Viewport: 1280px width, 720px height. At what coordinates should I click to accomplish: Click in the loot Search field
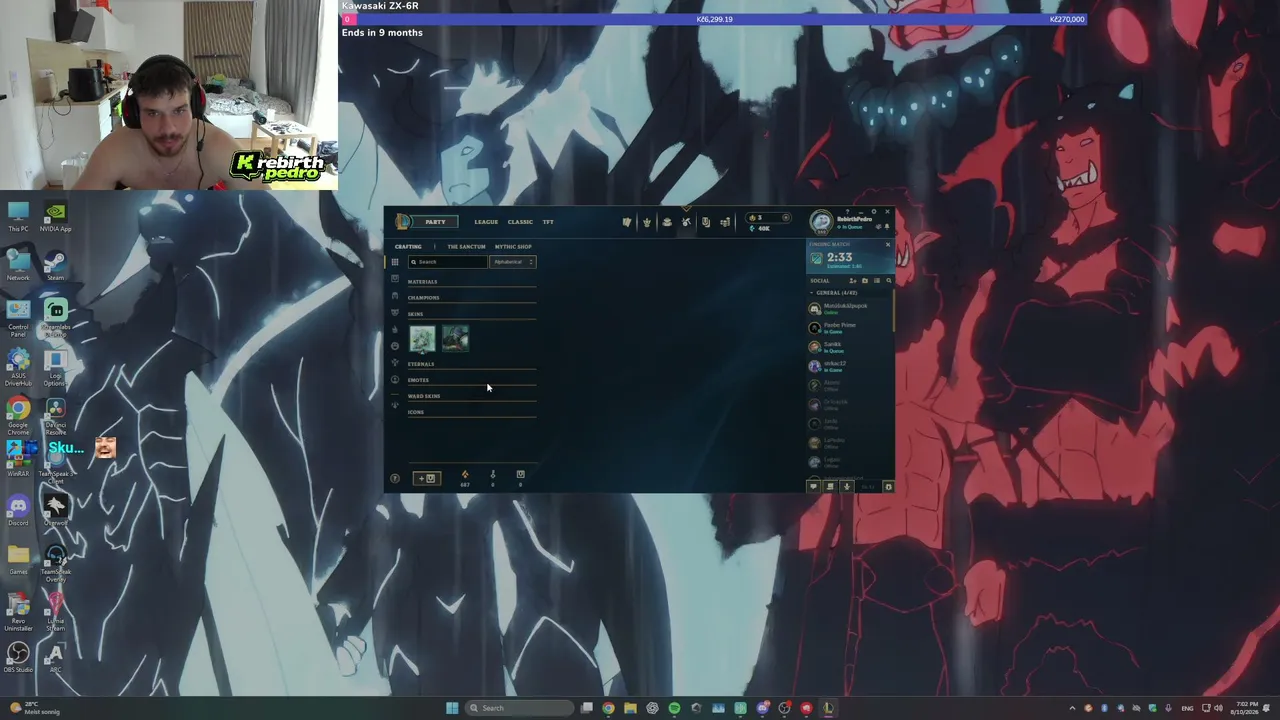[447, 262]
